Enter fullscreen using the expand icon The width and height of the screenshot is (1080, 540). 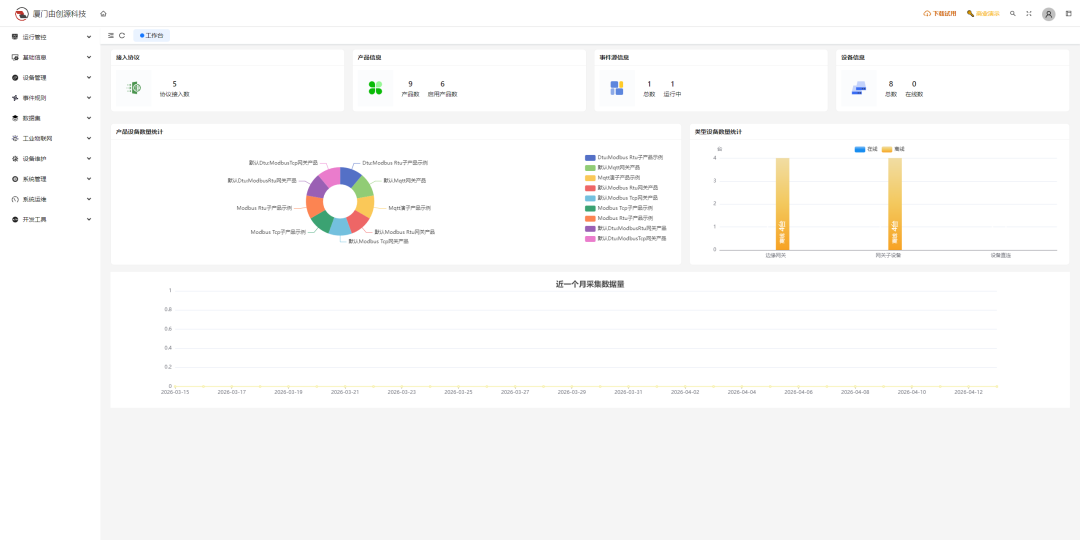click(x=1028, y=14)
